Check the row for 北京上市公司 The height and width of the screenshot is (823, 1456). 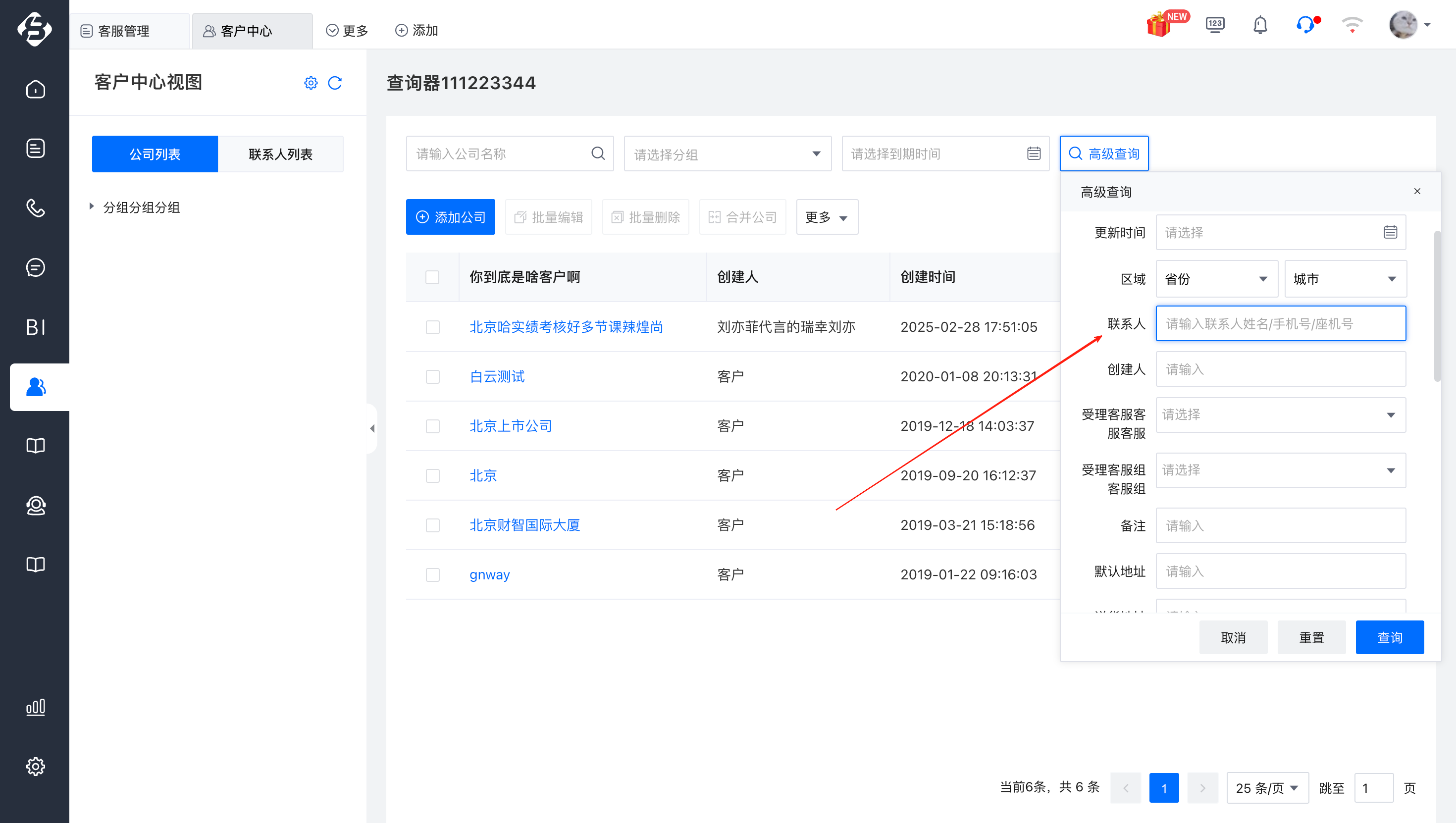432,426
